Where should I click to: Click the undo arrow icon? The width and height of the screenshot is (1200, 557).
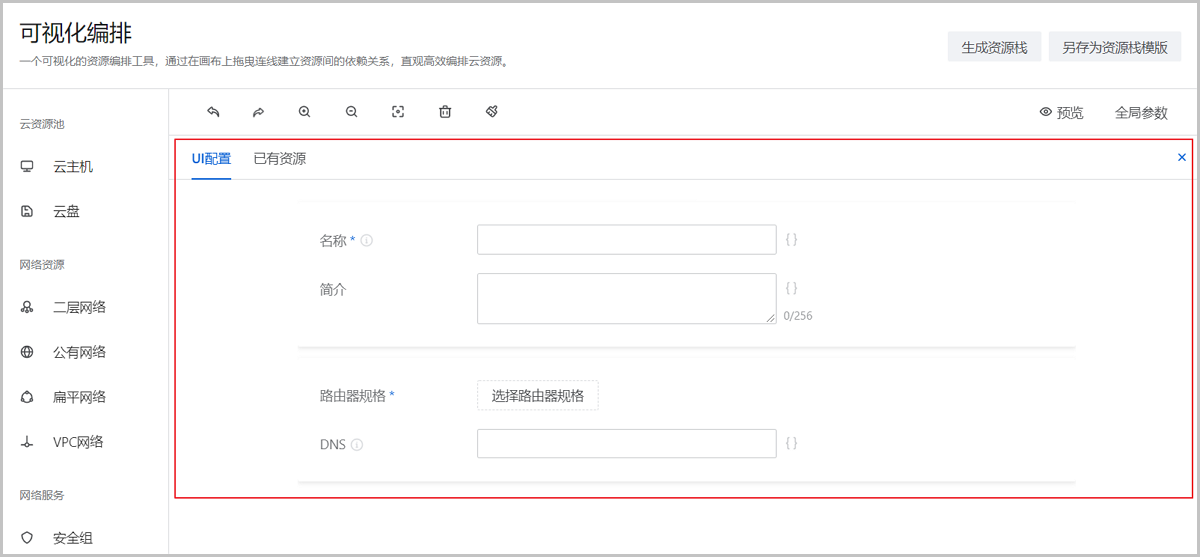212,112
